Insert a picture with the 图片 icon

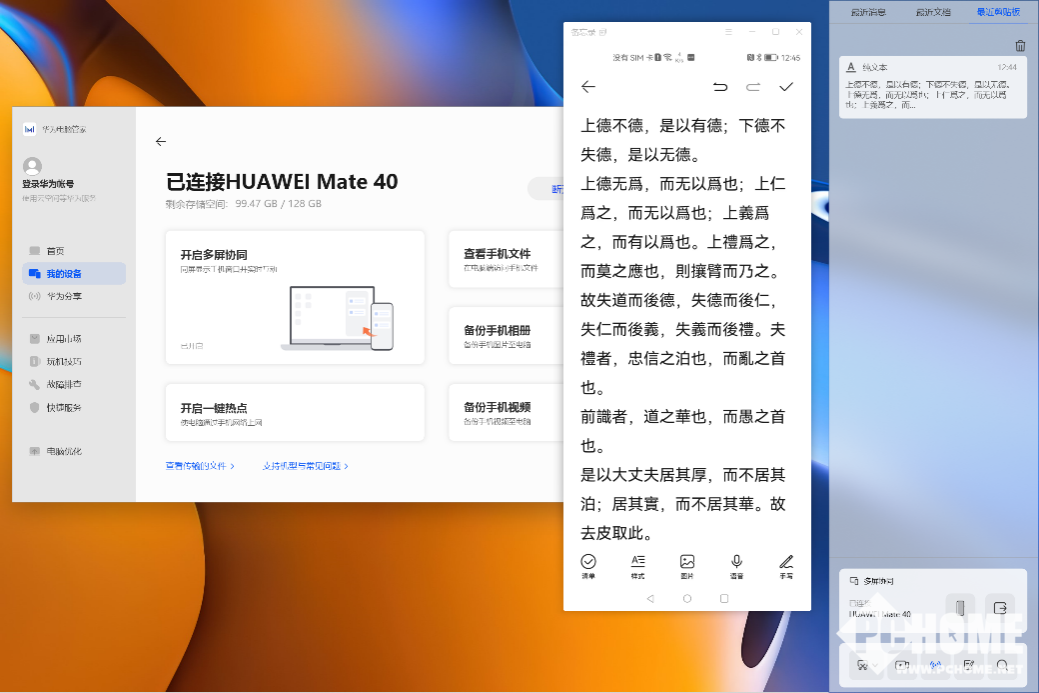coord(687,566)
